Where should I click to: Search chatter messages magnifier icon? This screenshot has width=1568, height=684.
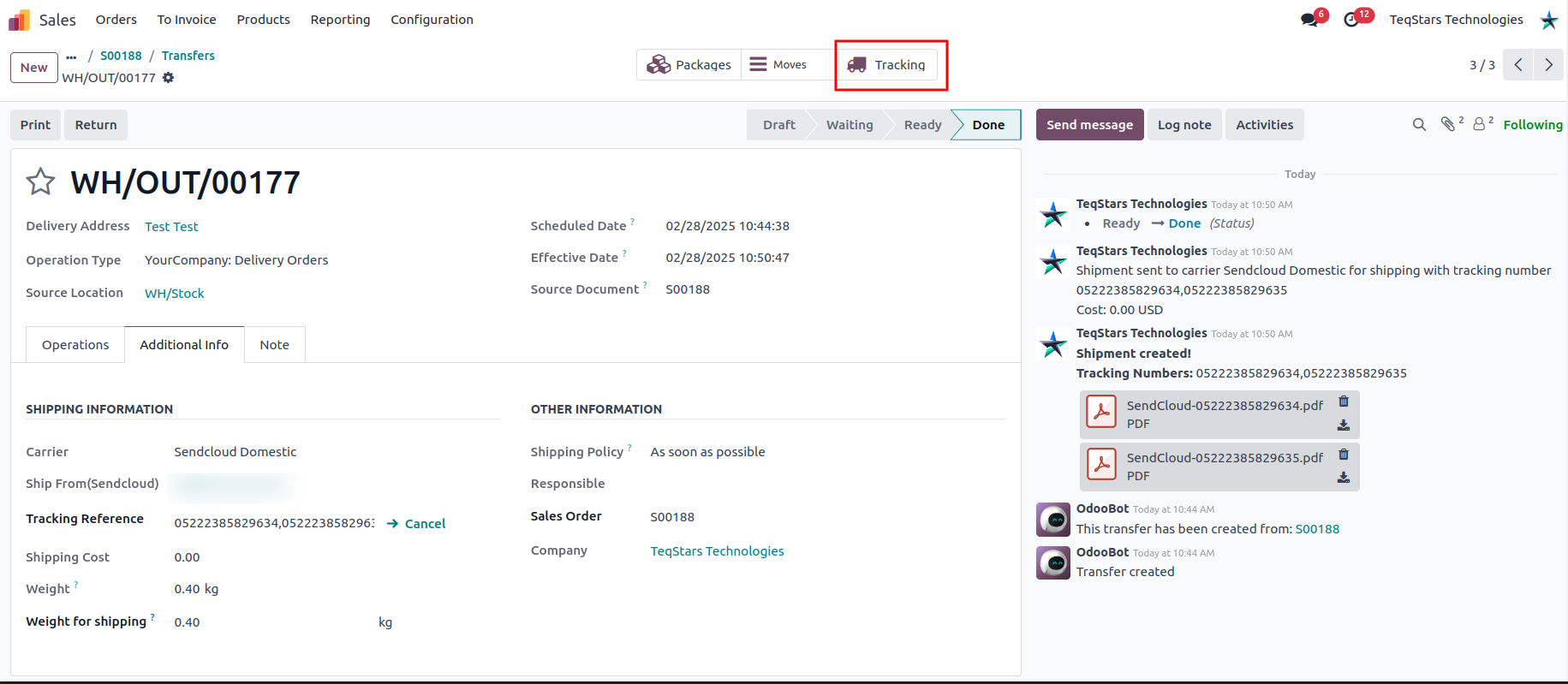tap(1419, 125)
